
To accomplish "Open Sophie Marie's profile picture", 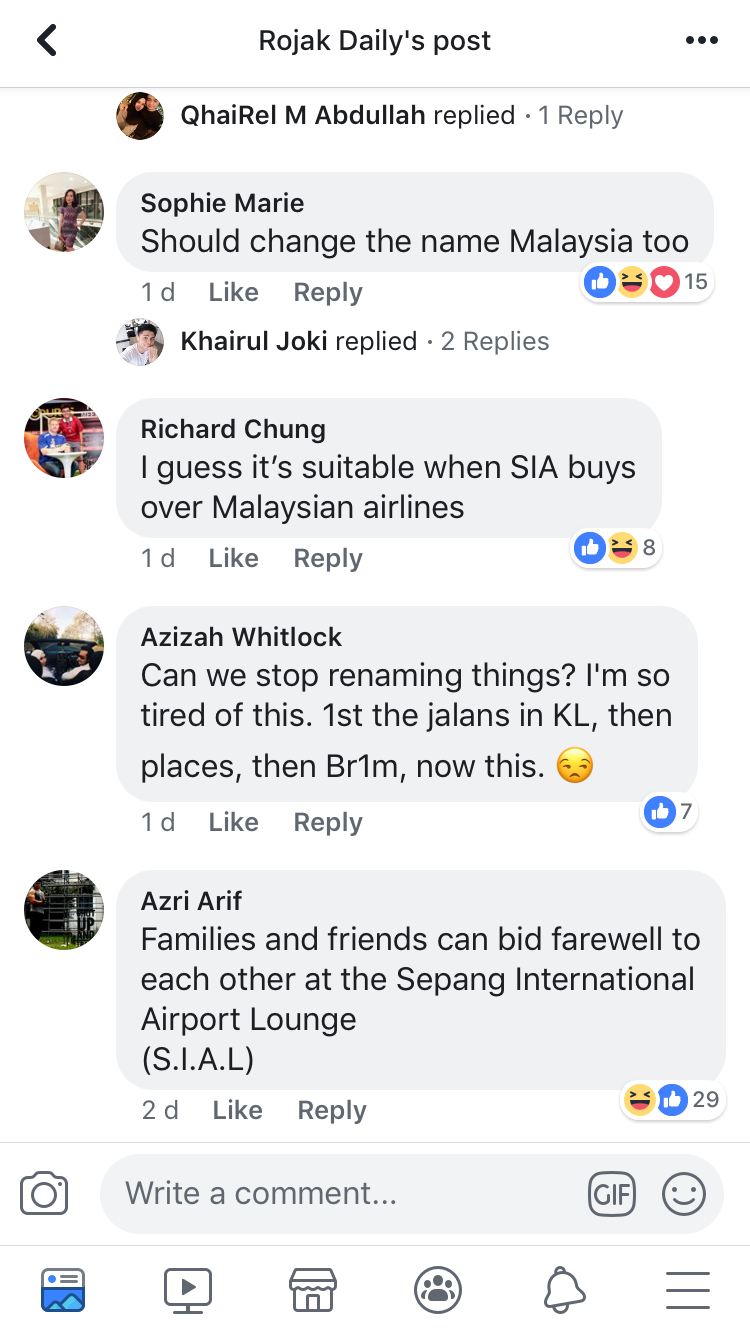I will pyautogui.click(x=63, y=212).
